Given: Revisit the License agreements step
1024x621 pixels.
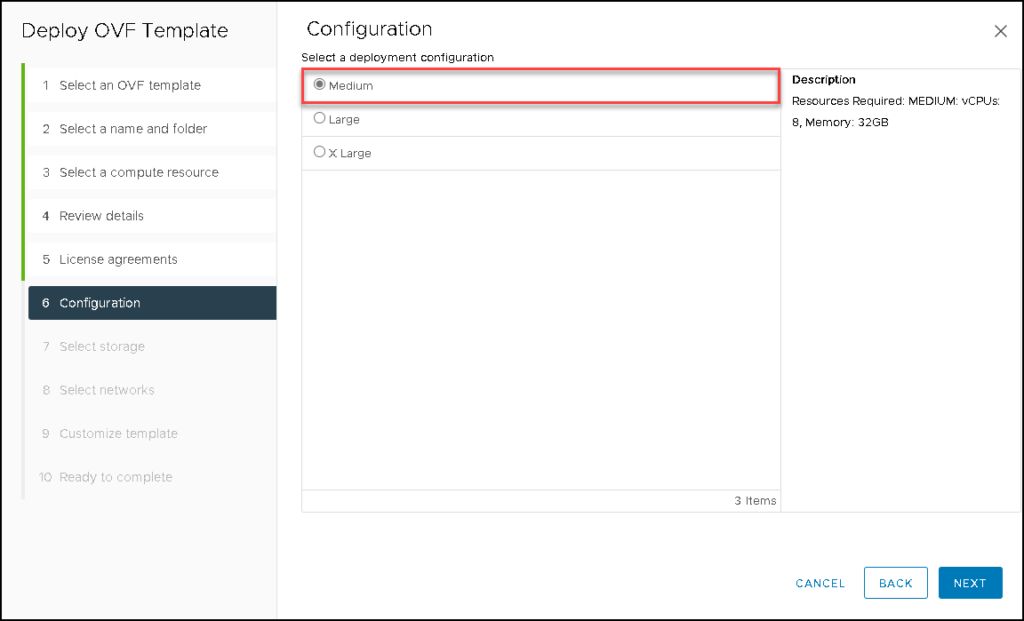Looking at the screenshot, I should [x=120, y=259].
